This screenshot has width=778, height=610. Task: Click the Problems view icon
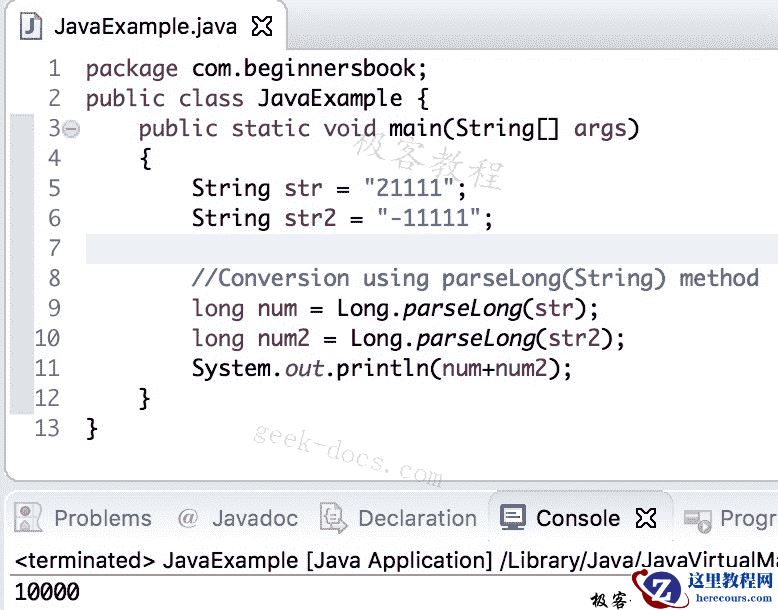click(x=28, y=517)
